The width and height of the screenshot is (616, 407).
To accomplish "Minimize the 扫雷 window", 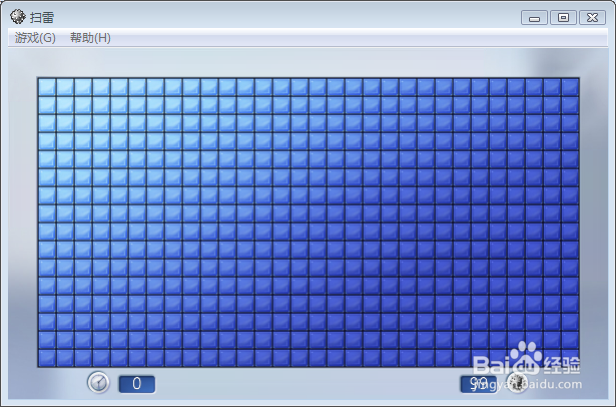I will 534,18.
